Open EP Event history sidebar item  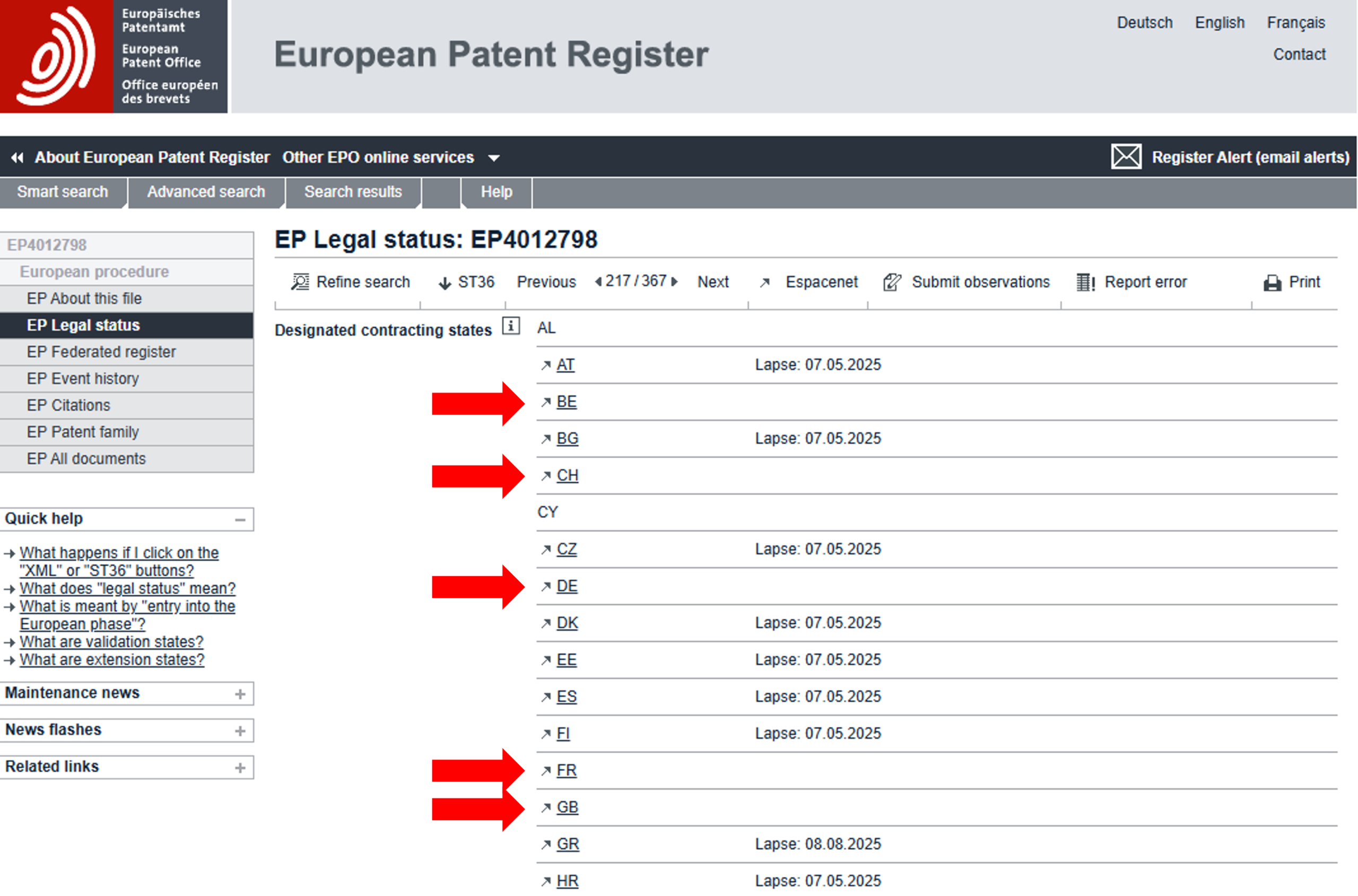[x=83, y=379]
